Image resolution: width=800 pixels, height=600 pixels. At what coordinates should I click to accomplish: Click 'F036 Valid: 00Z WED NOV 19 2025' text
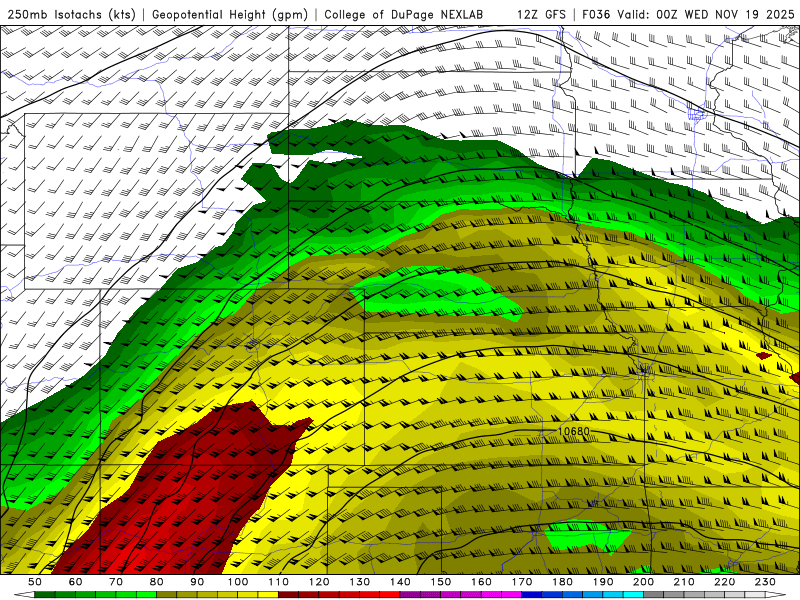(688, 14)
